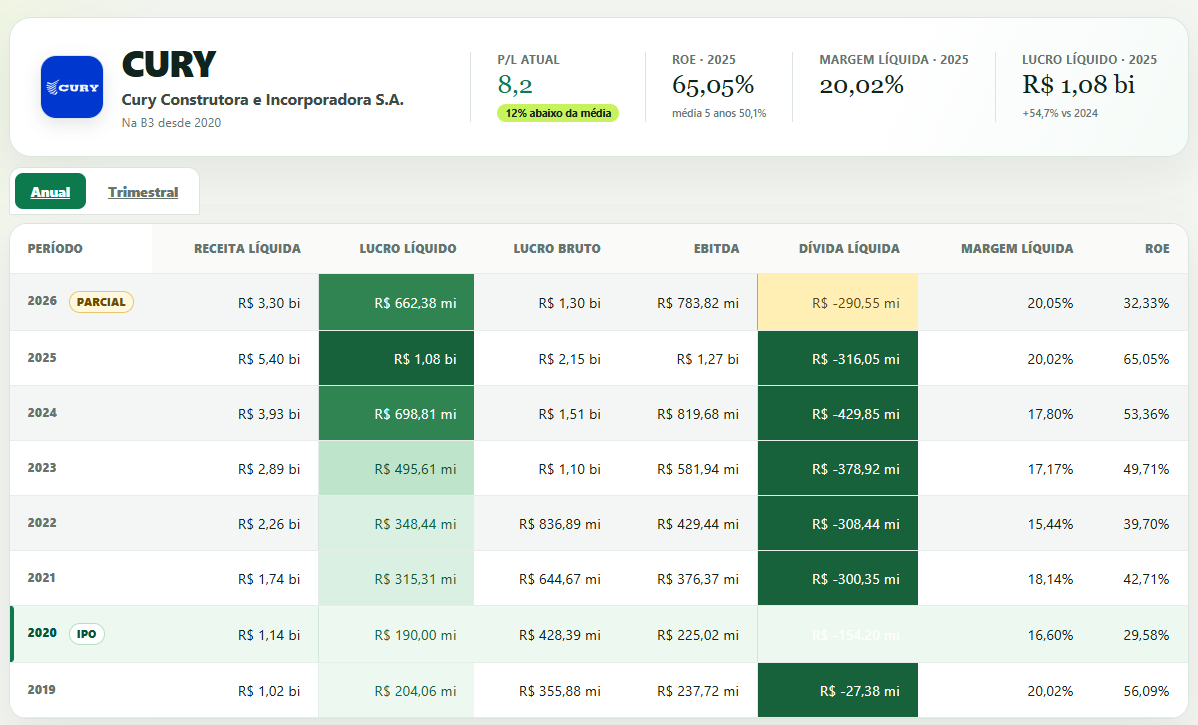
Task: Click the 2024 margem líquida '17,80%'
Action: click(1050, 414)
